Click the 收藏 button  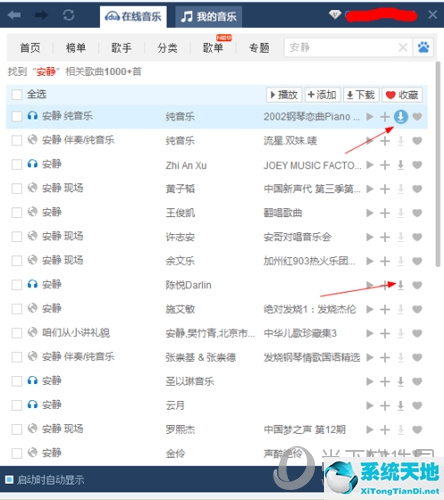402,95
